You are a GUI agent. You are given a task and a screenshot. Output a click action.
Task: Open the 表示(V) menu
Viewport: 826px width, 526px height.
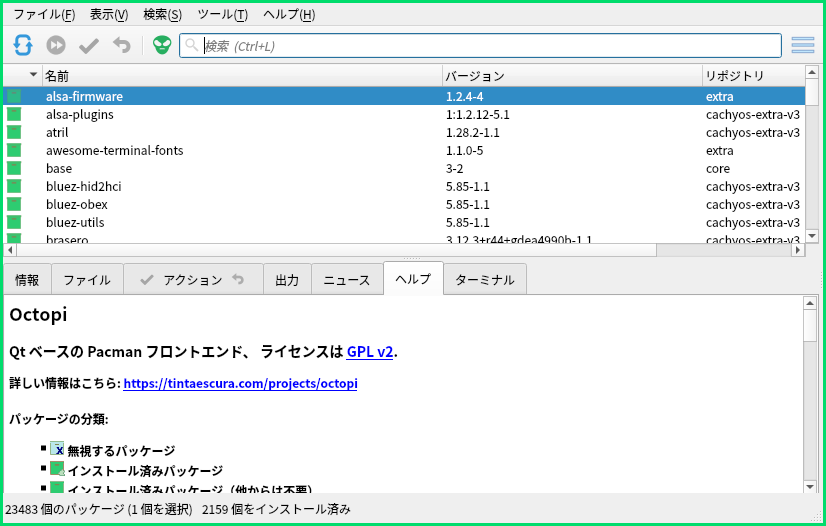[x=109, y=14]
